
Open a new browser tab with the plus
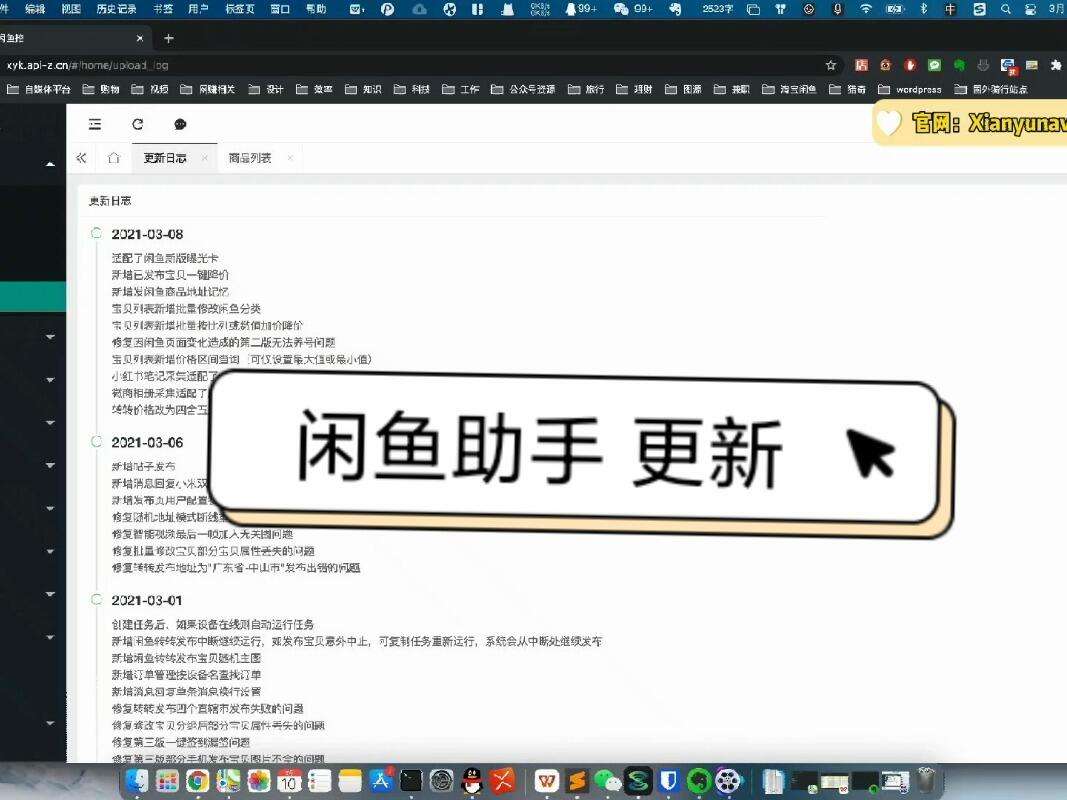coord(169,39)
